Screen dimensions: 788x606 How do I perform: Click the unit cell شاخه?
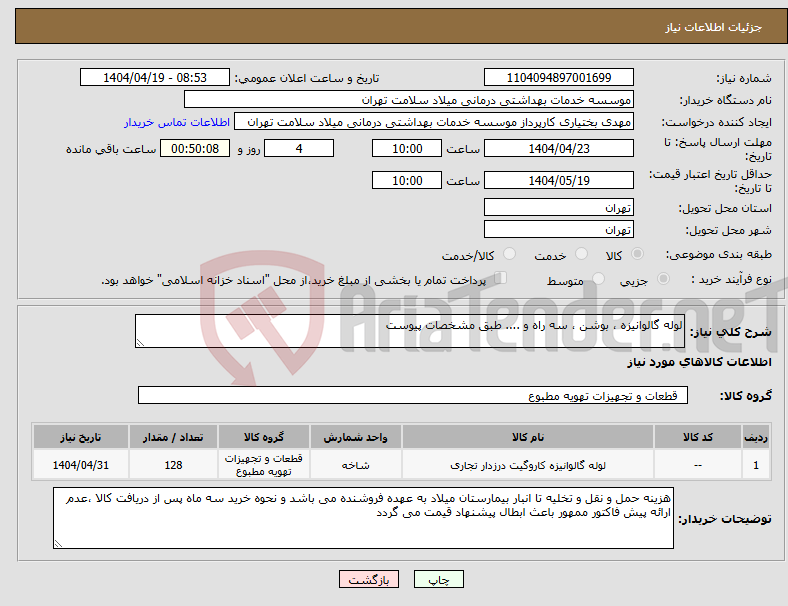356,465
